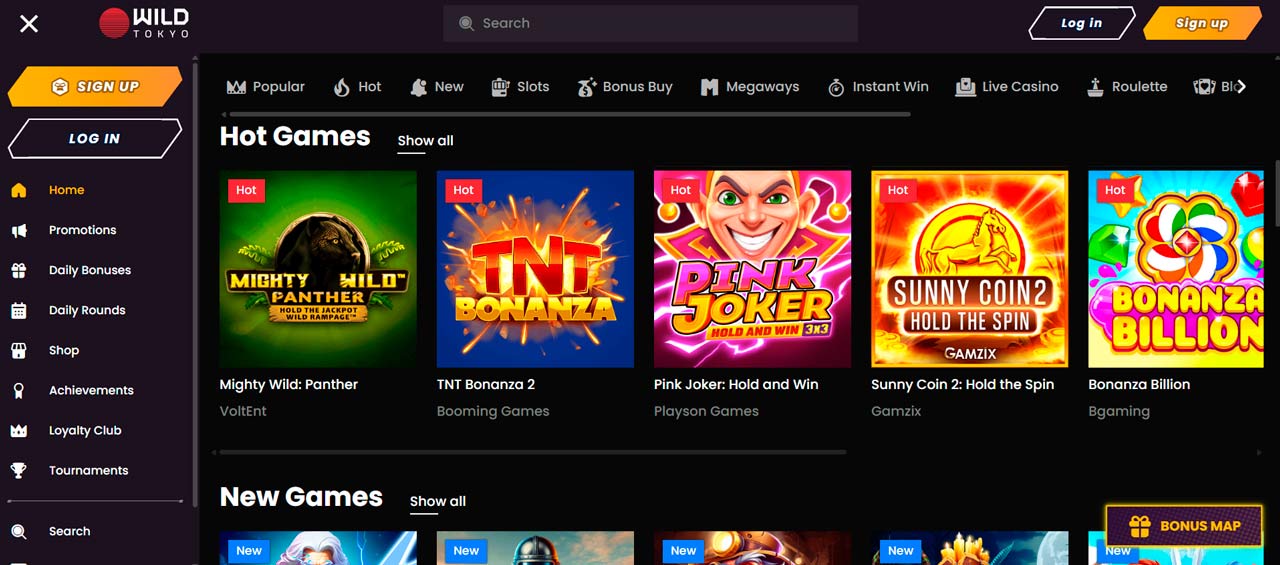Close the sidebar with the X icon
This screenshot has height=565, width=1280.
(x=29, y=23)
